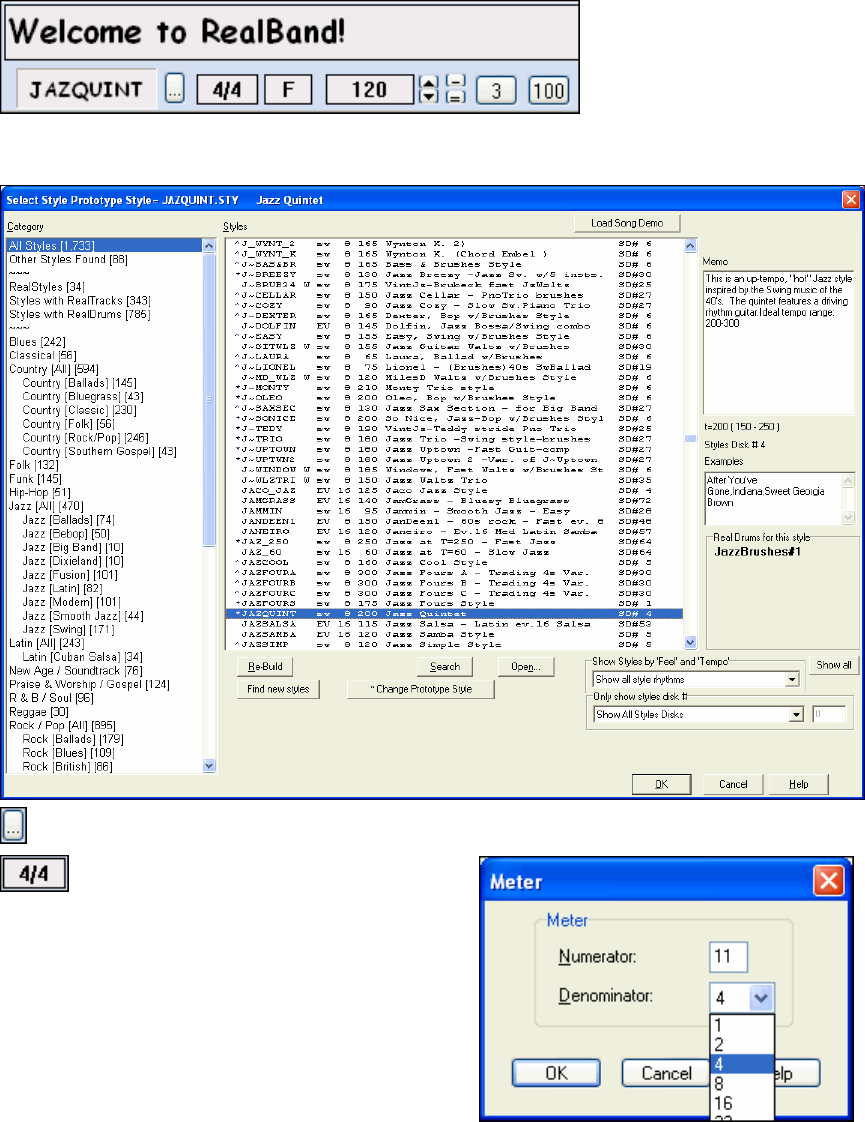Viewport: 865px width, 1122px height.
Task: Select the Blues [242] category
Action: coord(37,341)
